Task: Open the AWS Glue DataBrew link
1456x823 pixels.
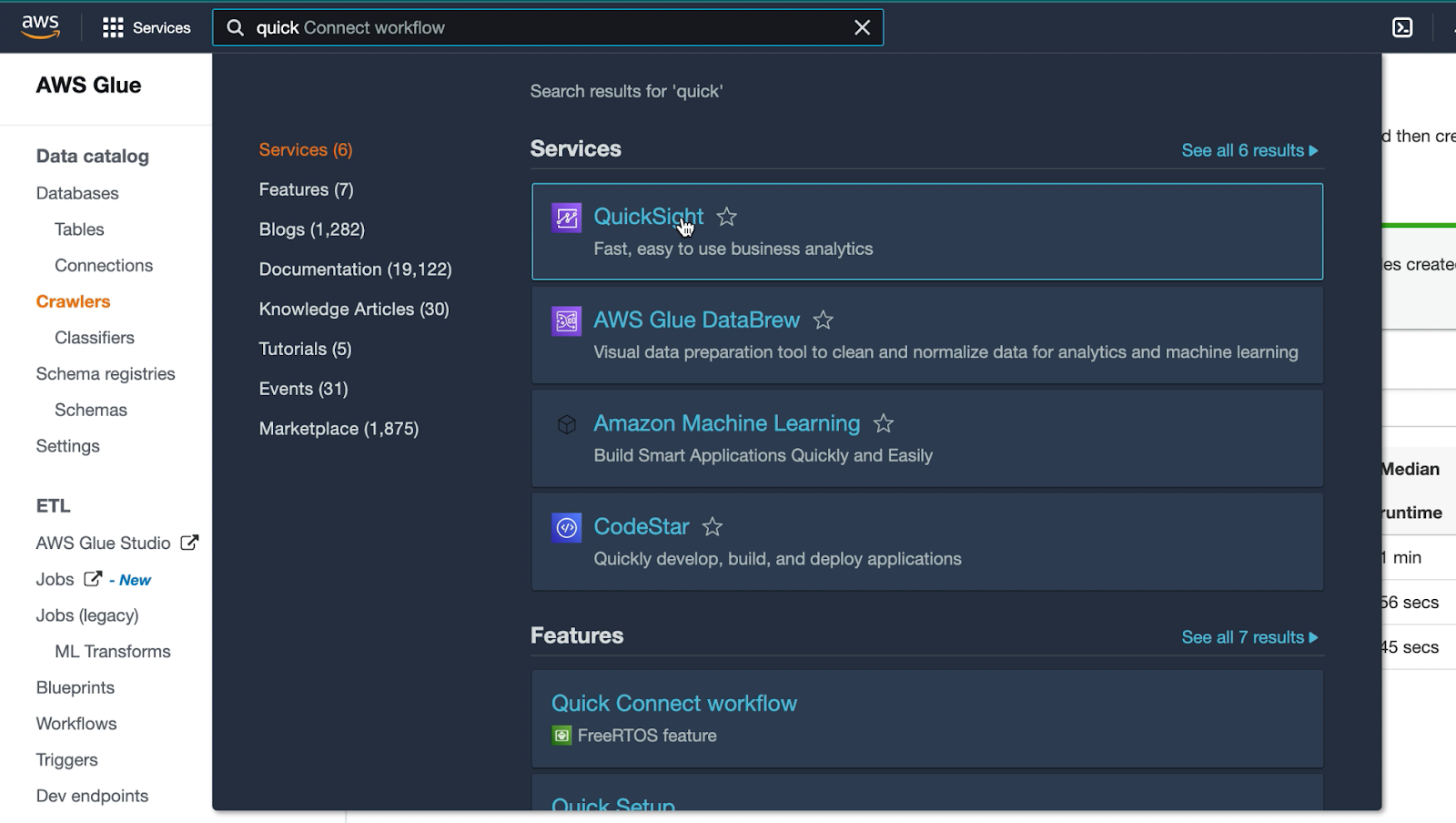Action: tap(696, 320)
